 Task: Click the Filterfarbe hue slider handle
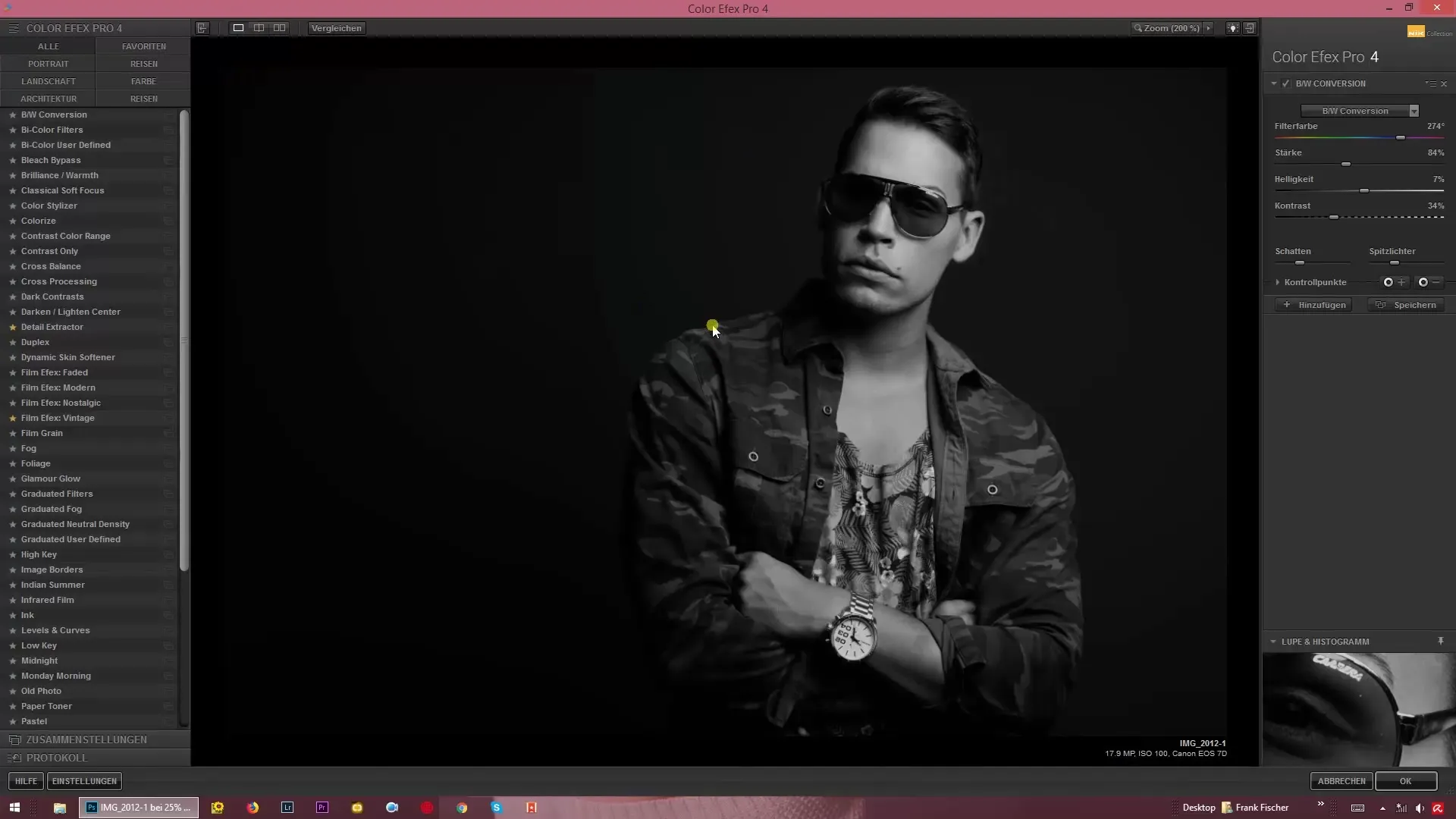(1401, 138)
